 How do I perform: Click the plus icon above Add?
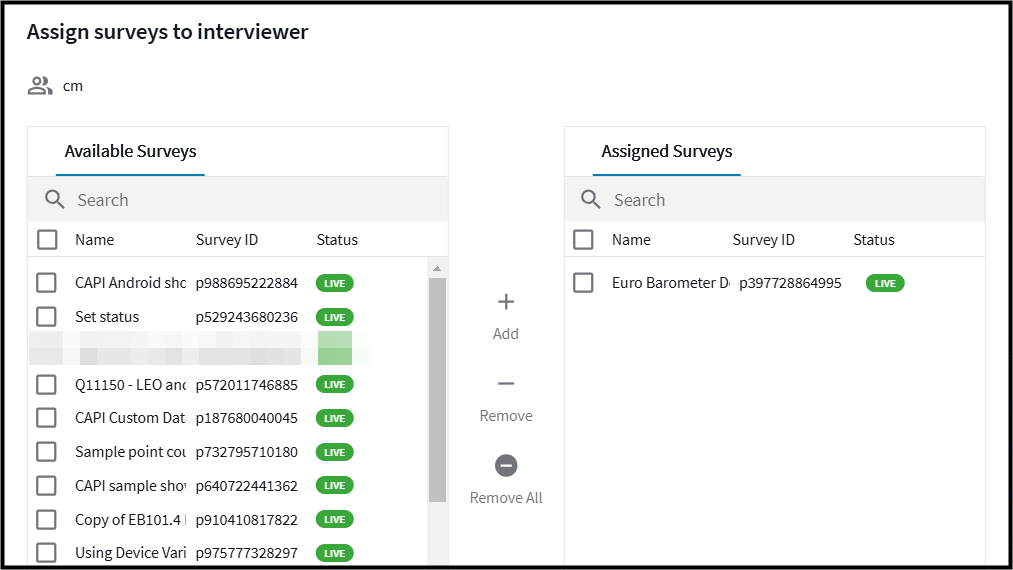click(506, 302)
